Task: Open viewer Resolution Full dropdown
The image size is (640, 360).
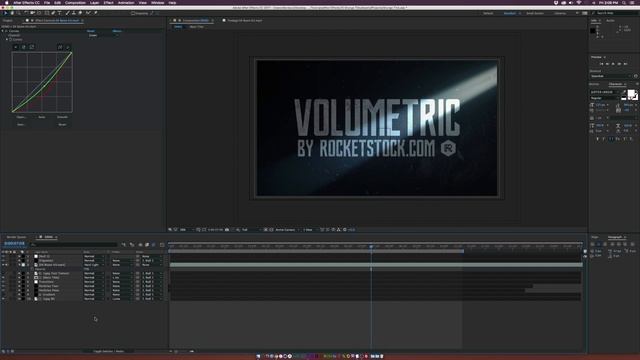Action: coord(250,230)
